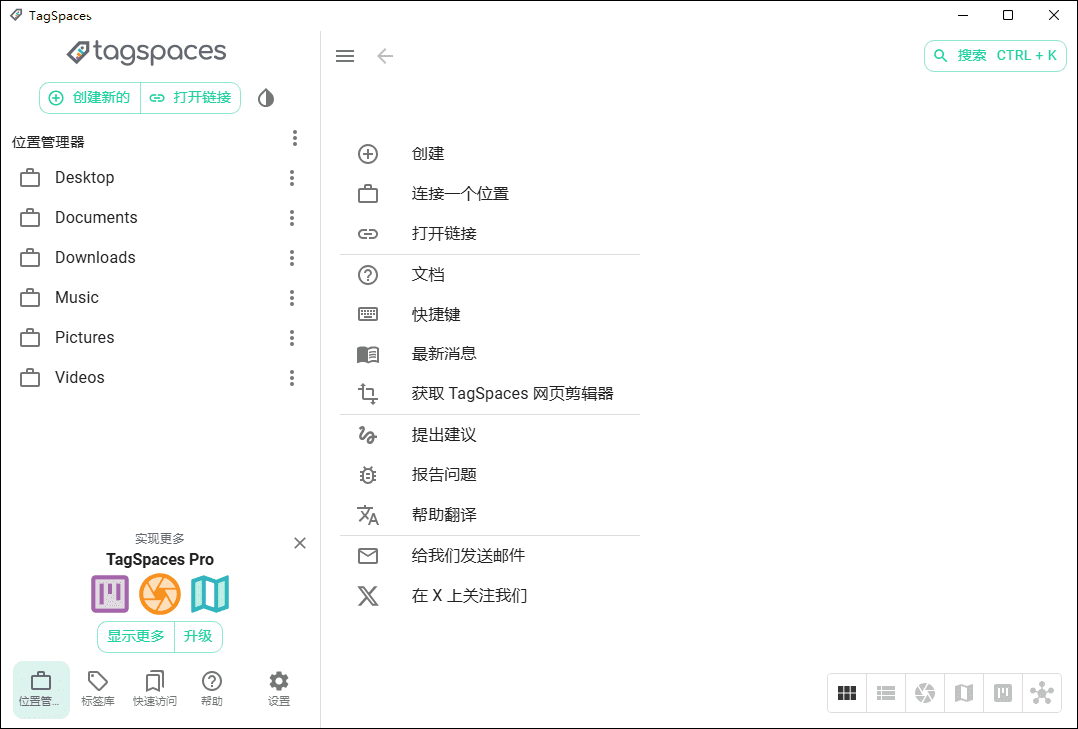Image resolution: width=1078 pixels, height=729 pixels.
Task: Open the Music location options menu
Action: click(x=291, y=297)
